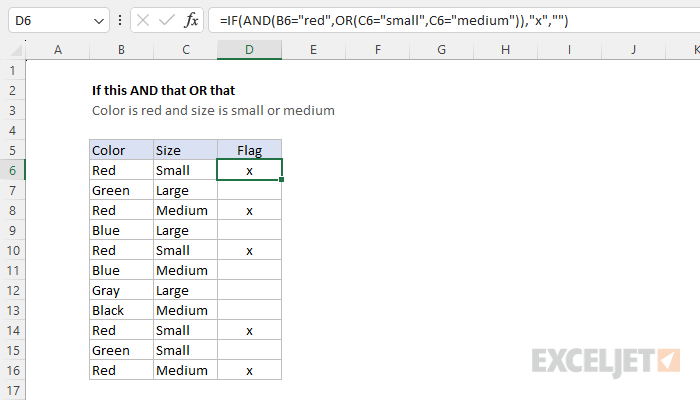Select active cell D6 containing x

[x=249, y=170]
